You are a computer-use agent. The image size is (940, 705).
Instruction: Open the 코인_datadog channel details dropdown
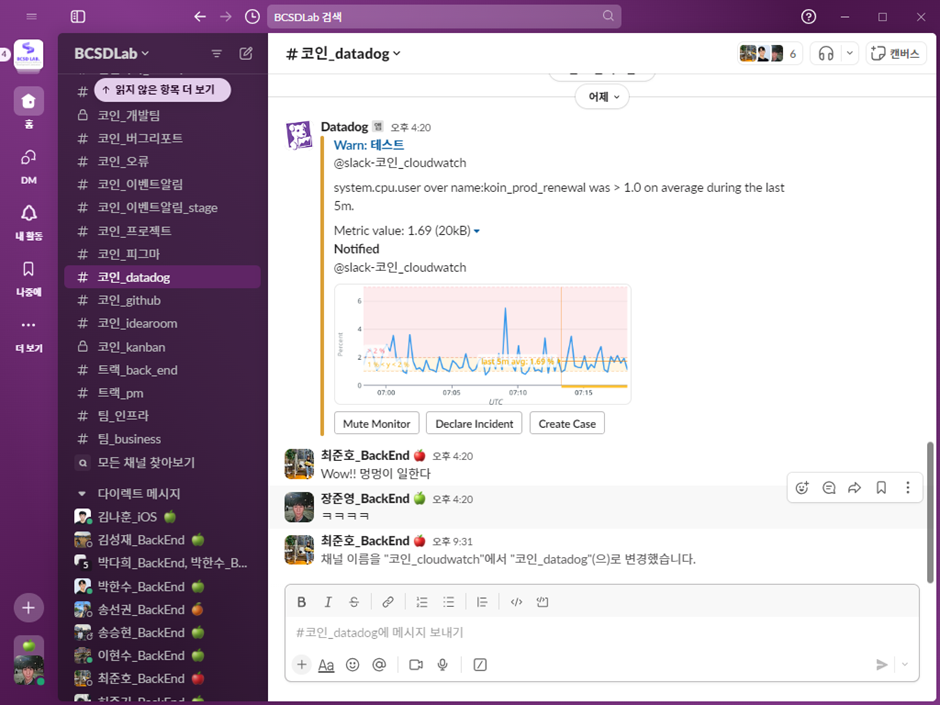(342, 53)
